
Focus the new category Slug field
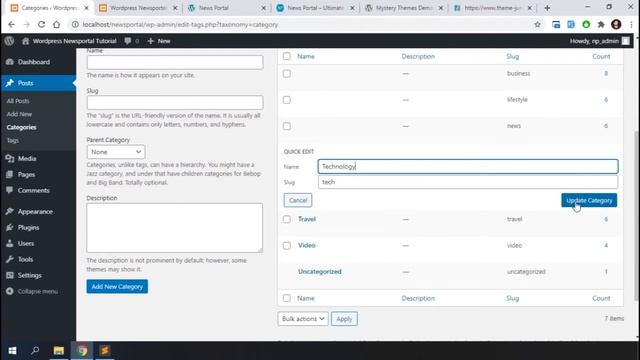pos(175,102)
